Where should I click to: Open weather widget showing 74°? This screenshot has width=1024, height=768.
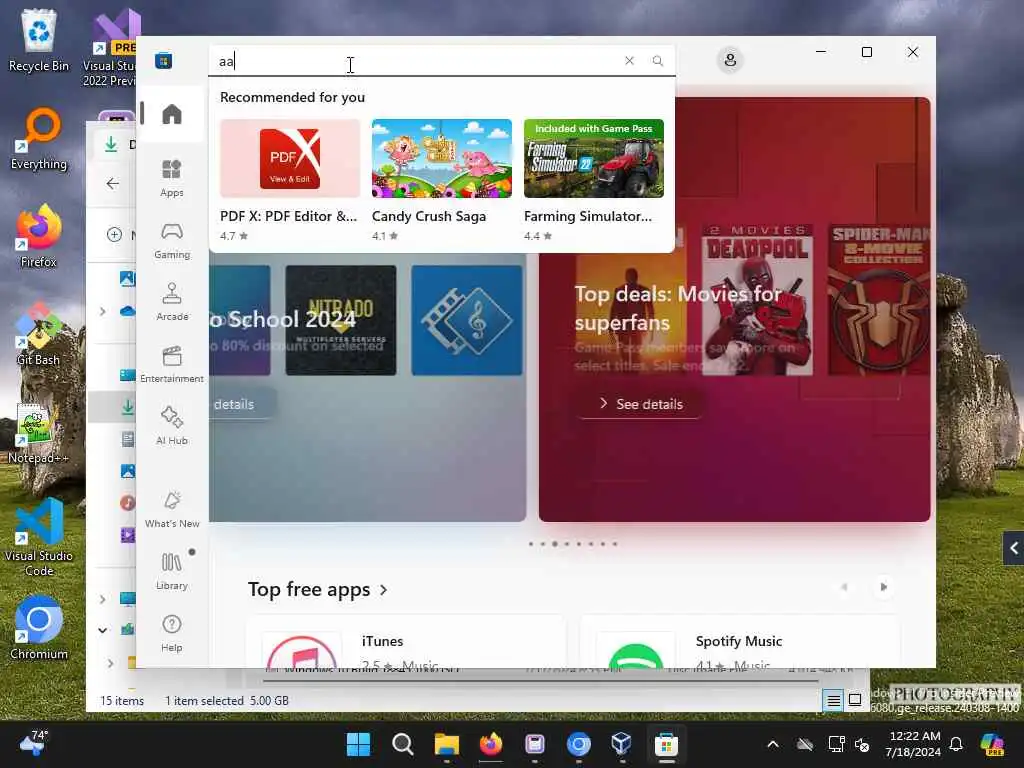pyautogui.click(x=34, y=744)
